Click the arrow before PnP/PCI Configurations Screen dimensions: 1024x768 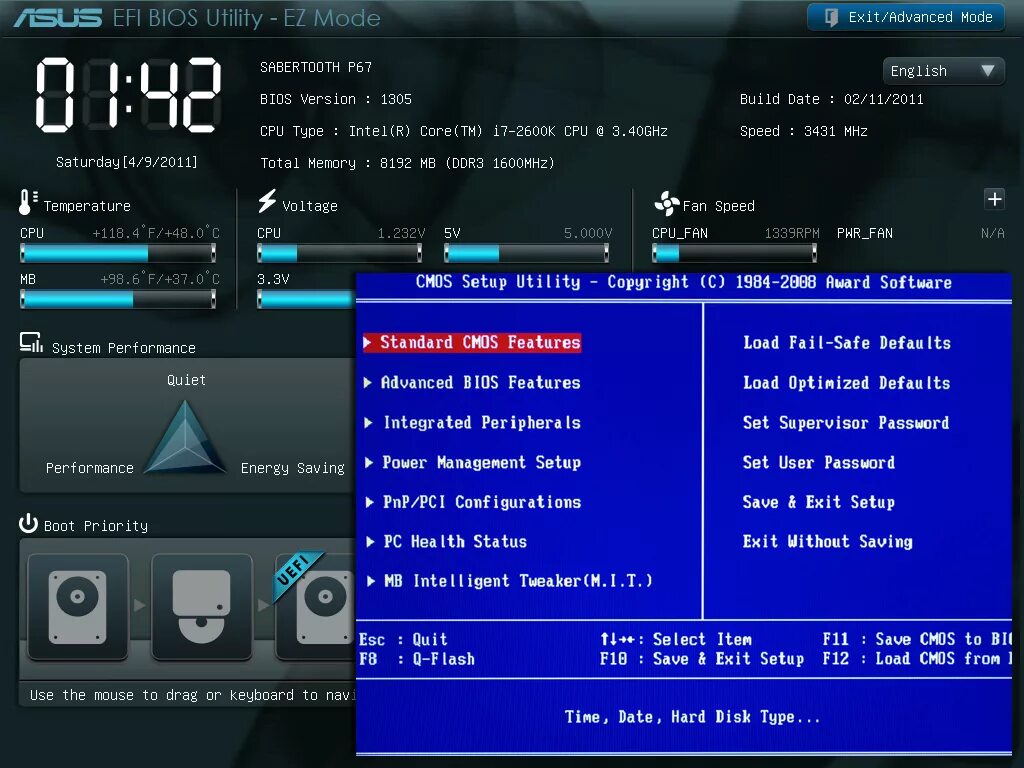tap(370, 502)
